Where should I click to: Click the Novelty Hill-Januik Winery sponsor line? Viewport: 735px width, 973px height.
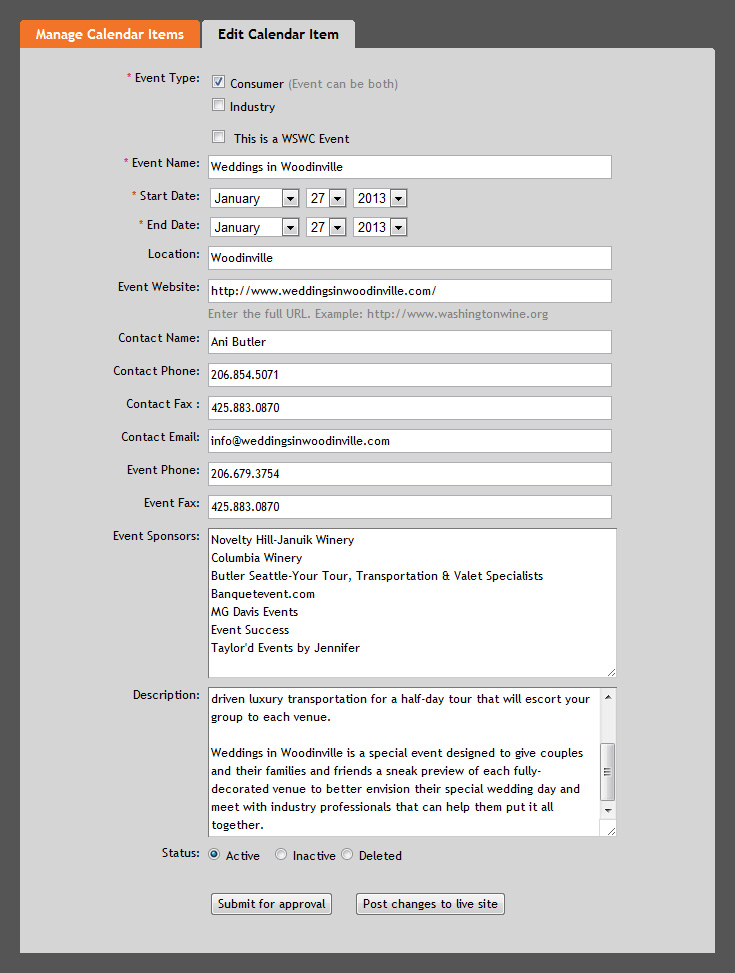(282, 540)
